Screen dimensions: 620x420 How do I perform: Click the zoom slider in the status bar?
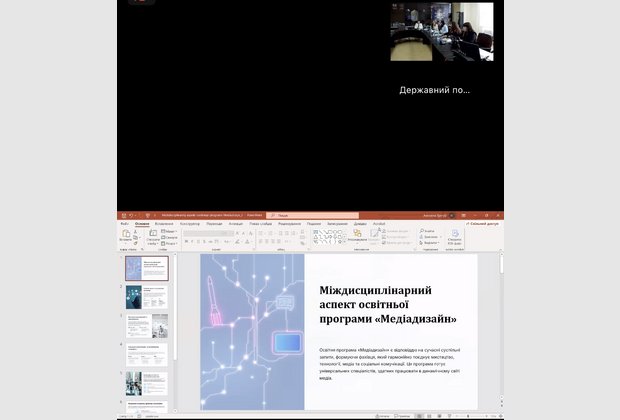[x=468, y=415]
